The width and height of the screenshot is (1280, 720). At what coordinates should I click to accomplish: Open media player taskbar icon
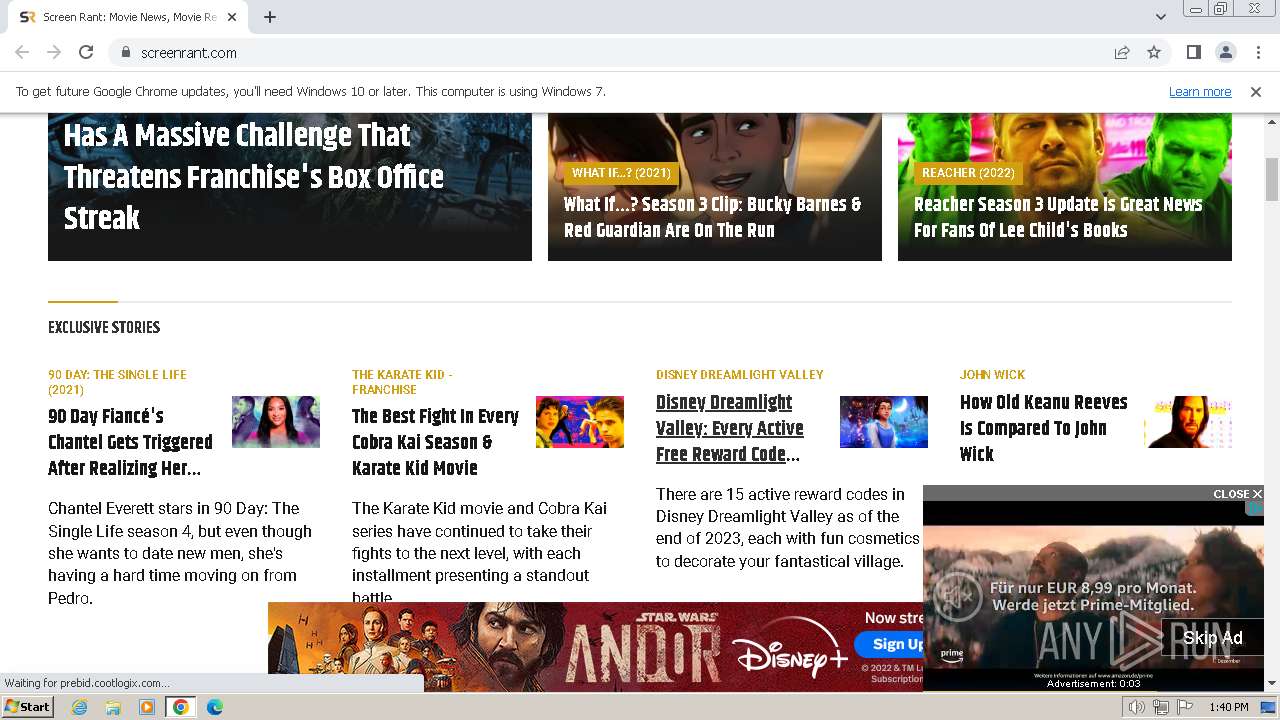click(x=147, y=707)
